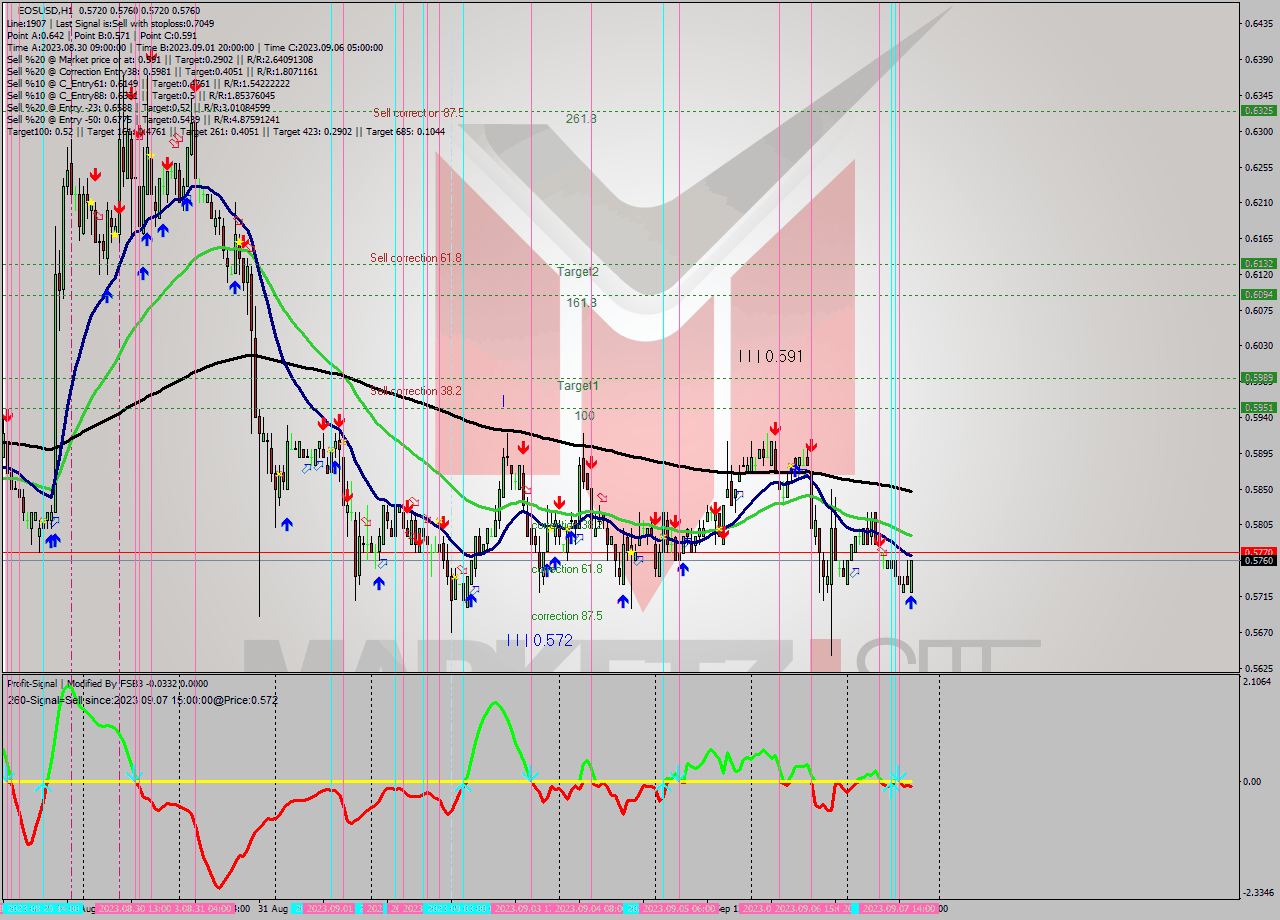
Task: Click the -2.3346 indicator scale value
Action: [1258, 893]
